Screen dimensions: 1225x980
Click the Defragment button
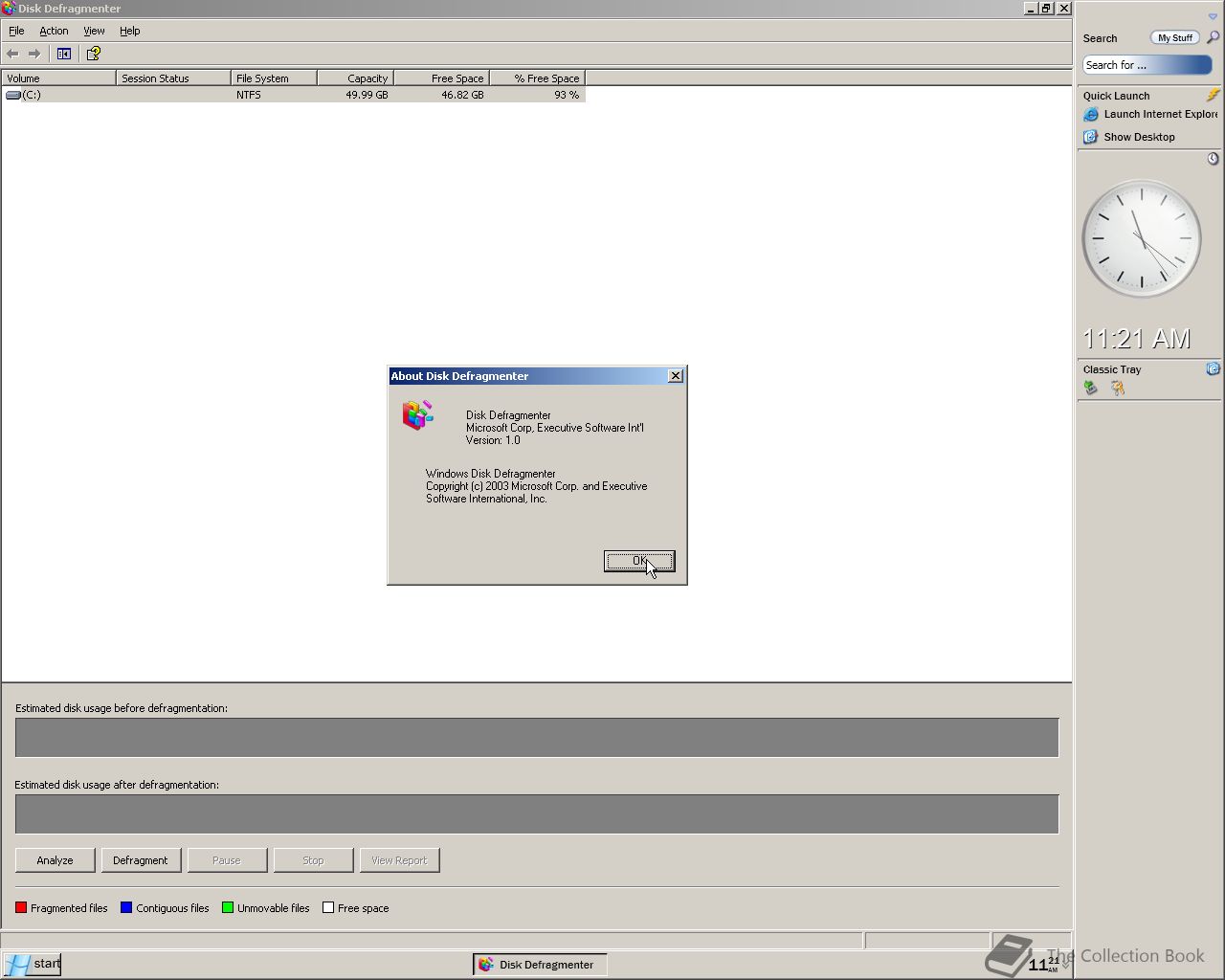pos(141,860)
